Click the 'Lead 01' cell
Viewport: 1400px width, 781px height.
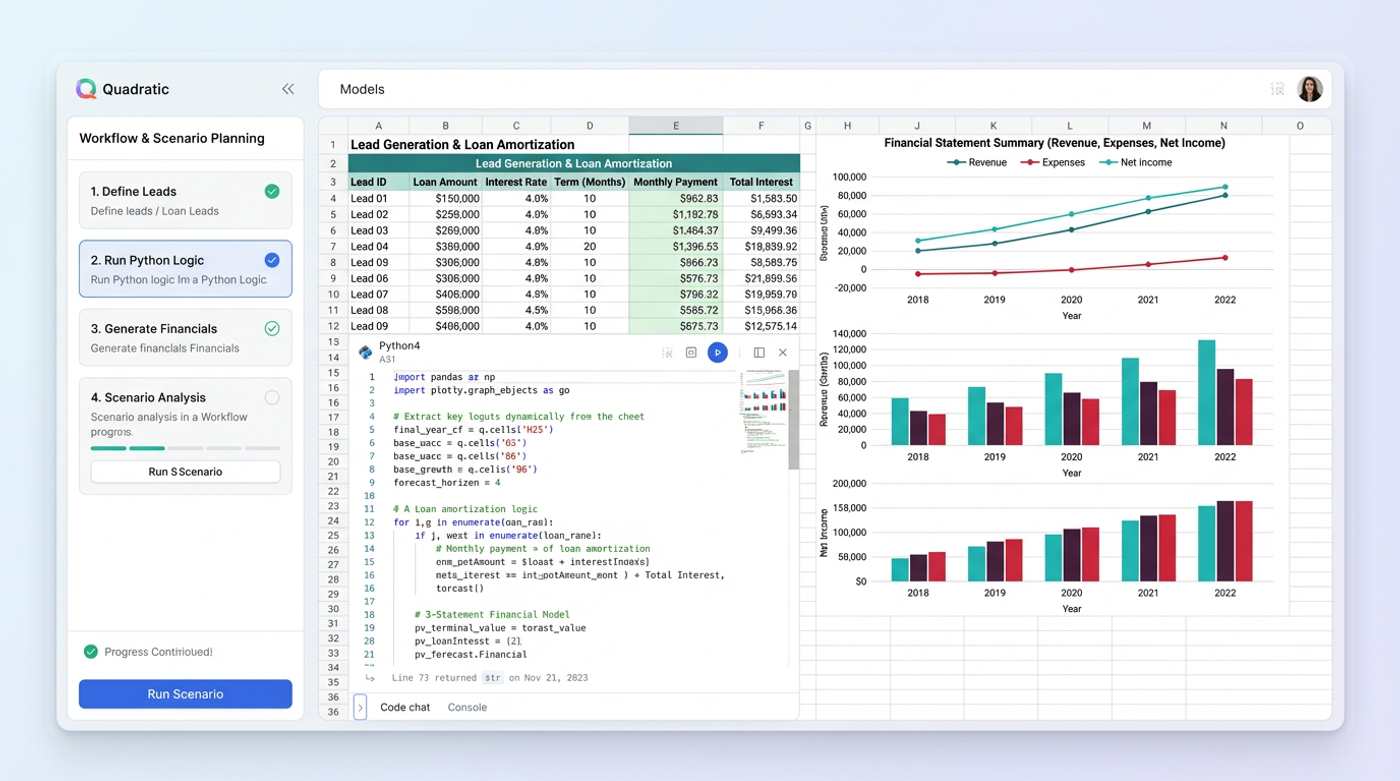coord(378,198)
